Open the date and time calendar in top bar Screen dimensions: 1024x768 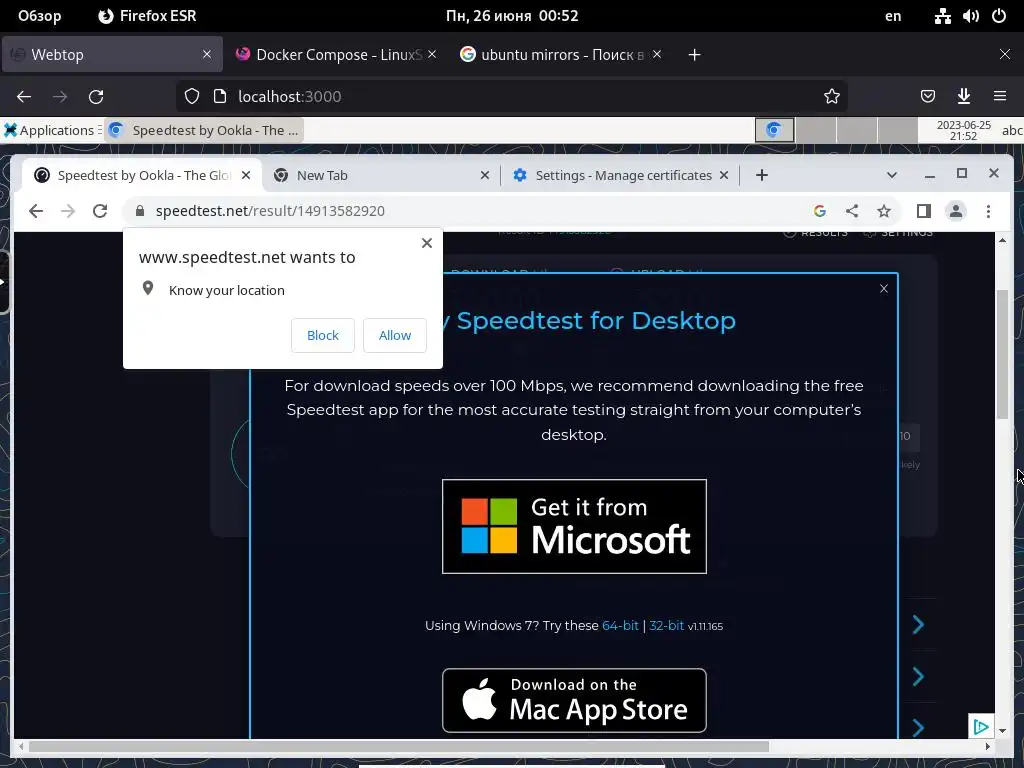click(x=512, y=16)
